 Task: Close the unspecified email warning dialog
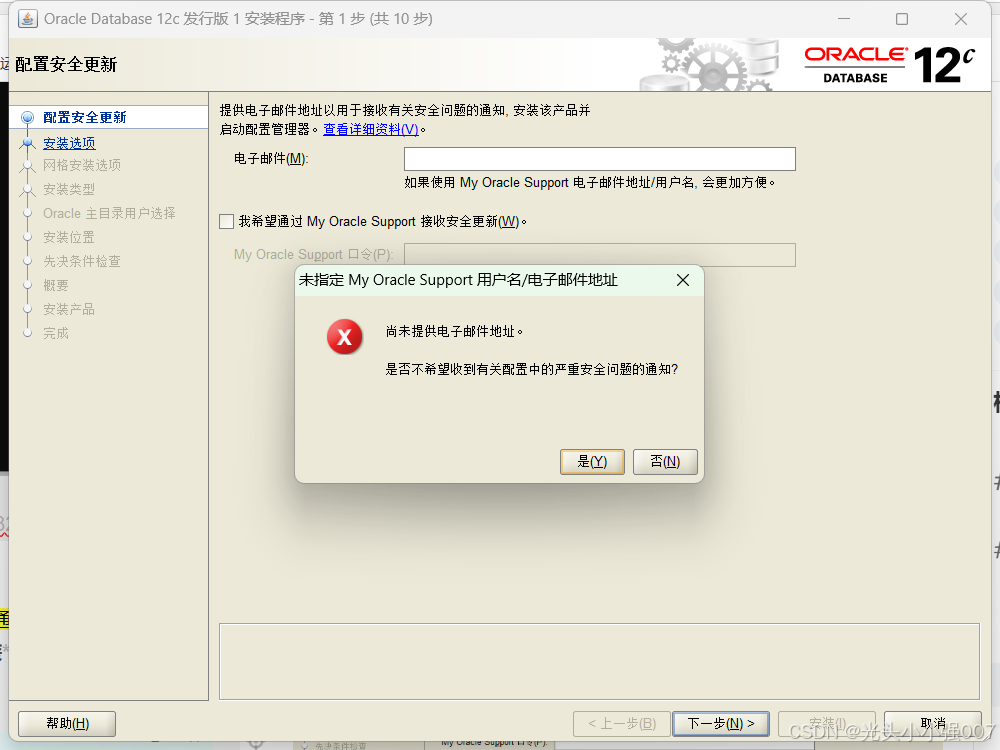(x=682, y=280)
